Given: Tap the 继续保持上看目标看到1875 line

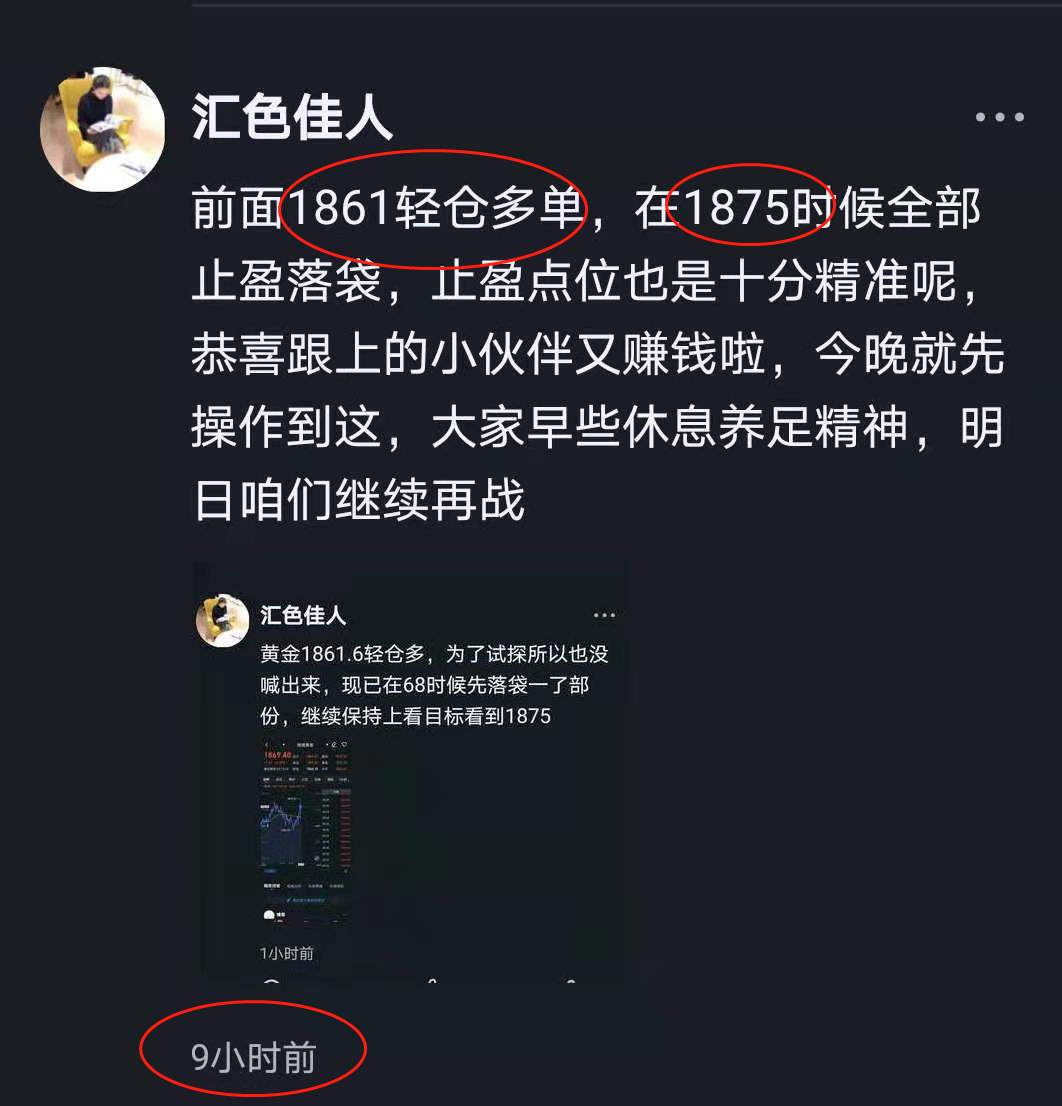Looking at the screenshot, I should [426, 716].
